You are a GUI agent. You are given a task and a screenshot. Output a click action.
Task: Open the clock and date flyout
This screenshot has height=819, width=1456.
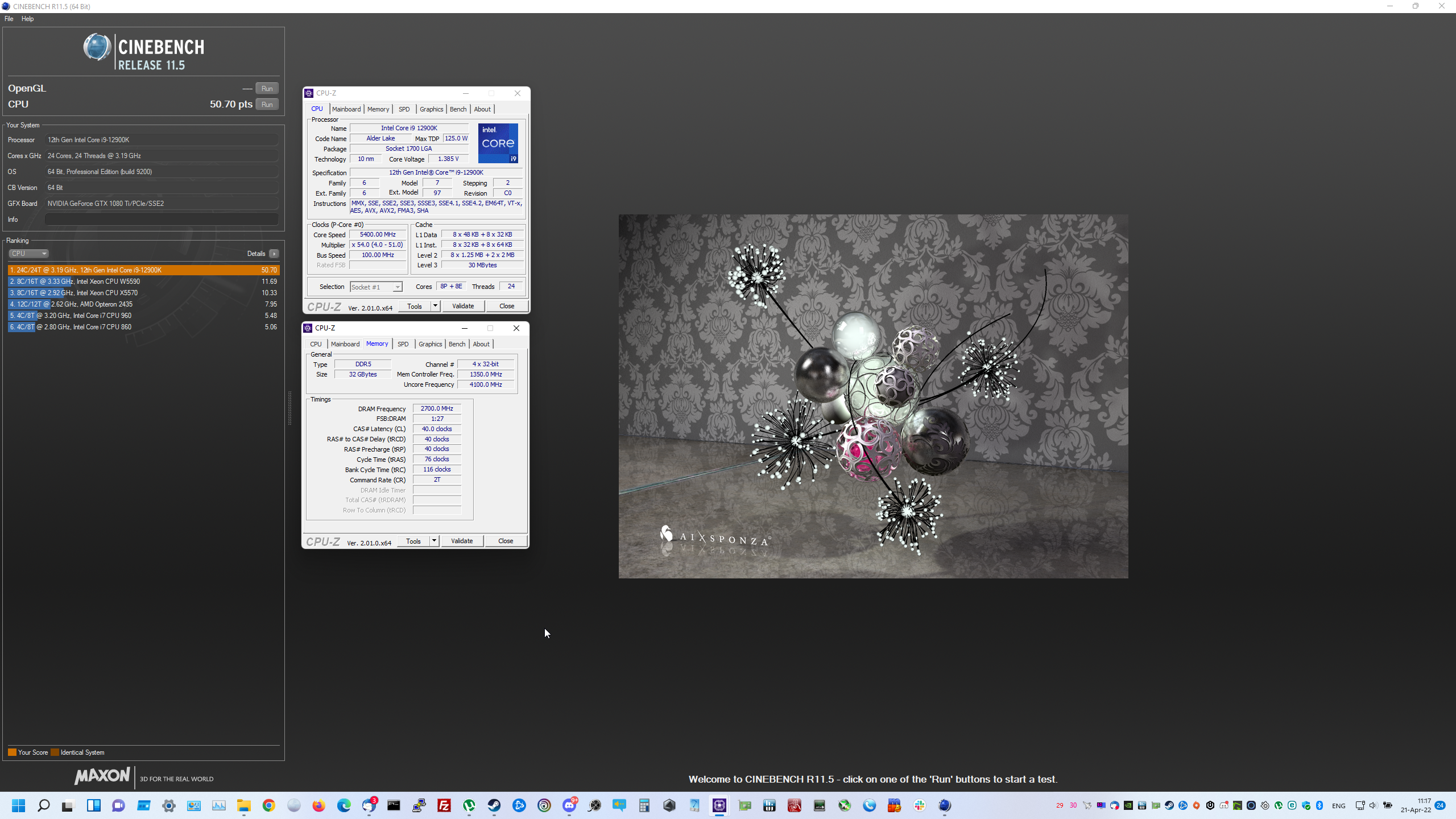1416,805
